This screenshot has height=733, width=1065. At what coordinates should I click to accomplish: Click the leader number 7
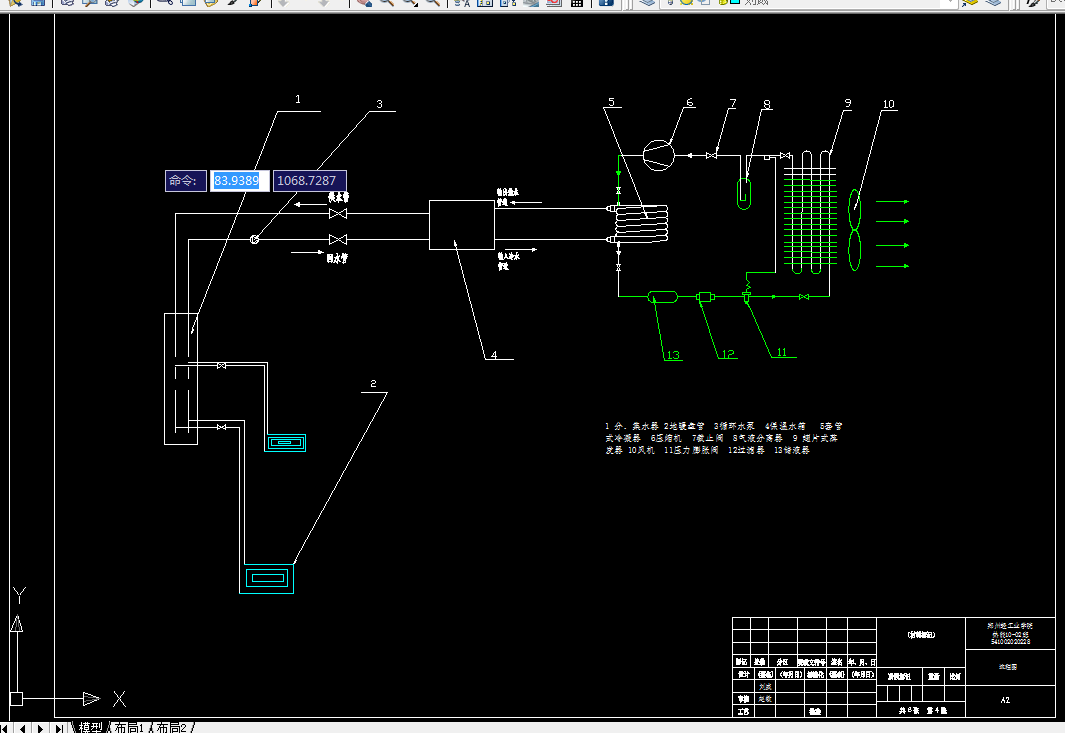click(732, 103)
